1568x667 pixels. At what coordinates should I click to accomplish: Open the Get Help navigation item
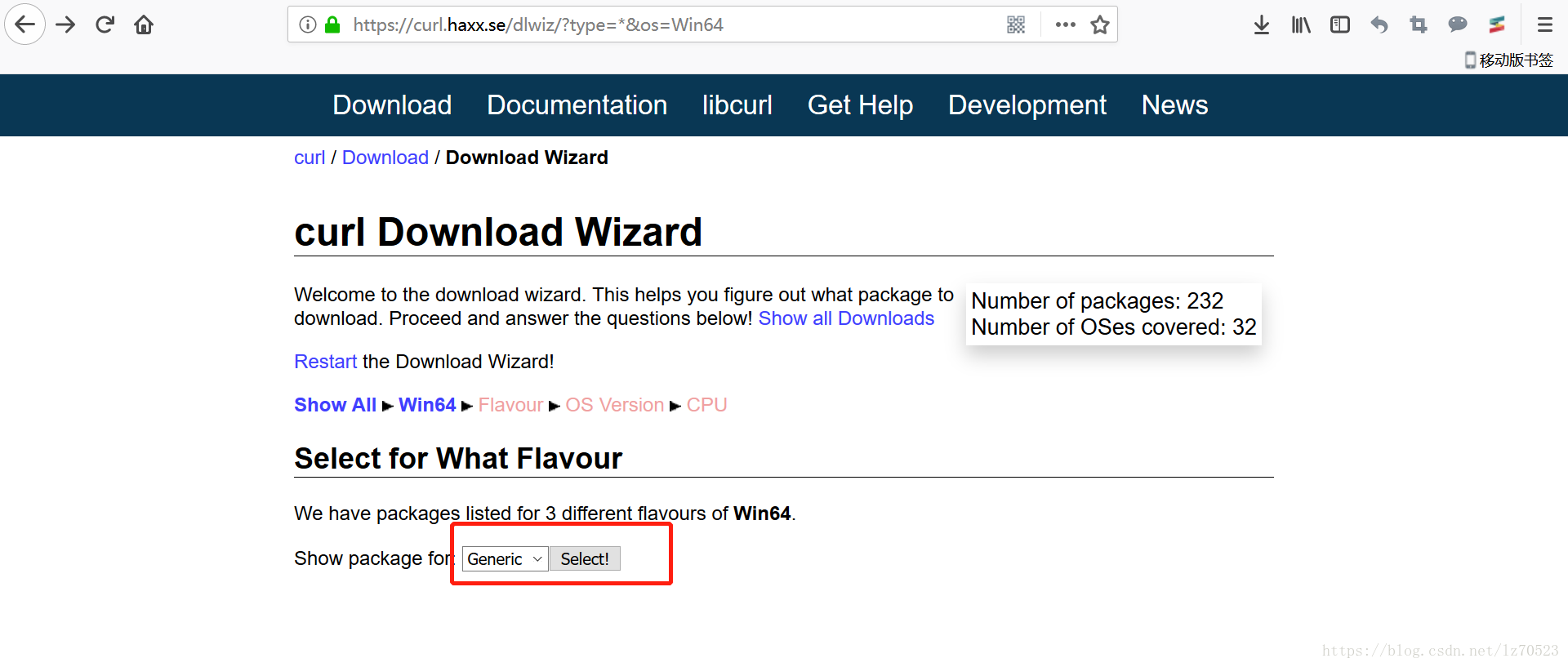click(860, 105)
